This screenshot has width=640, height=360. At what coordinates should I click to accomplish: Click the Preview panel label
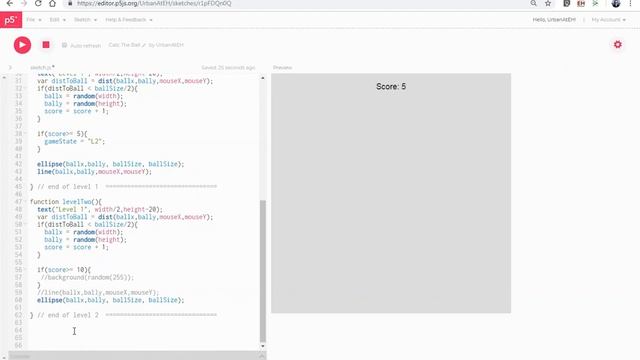282,67
